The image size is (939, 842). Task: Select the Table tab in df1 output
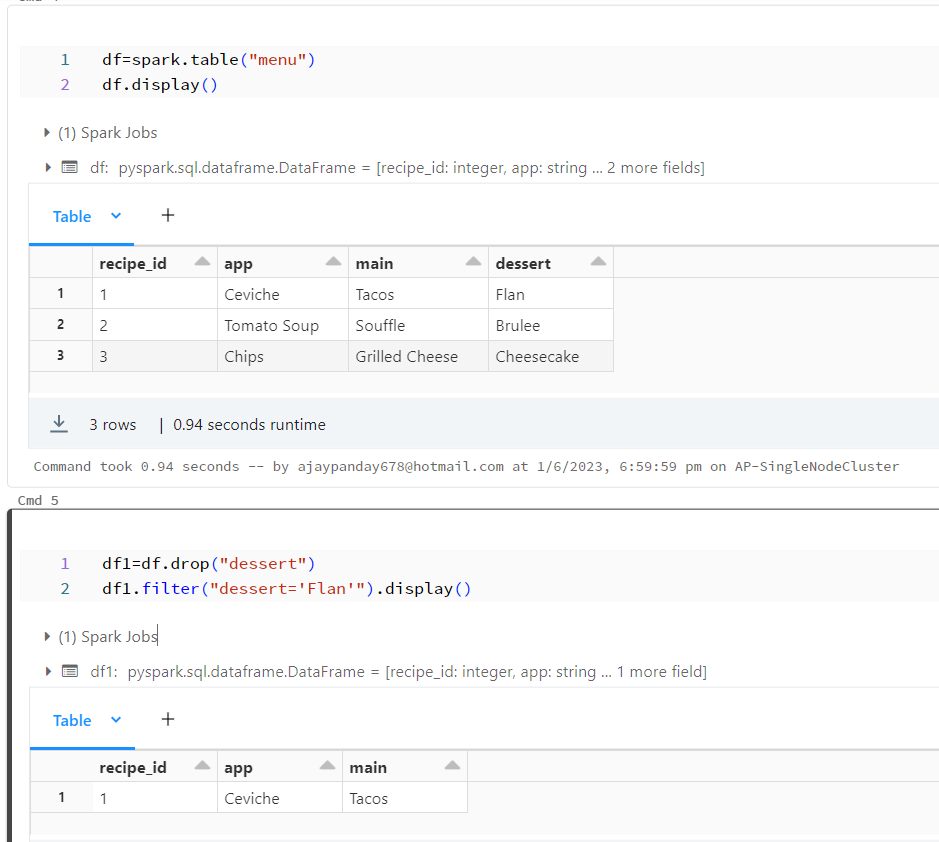click(x=71, y=720)
